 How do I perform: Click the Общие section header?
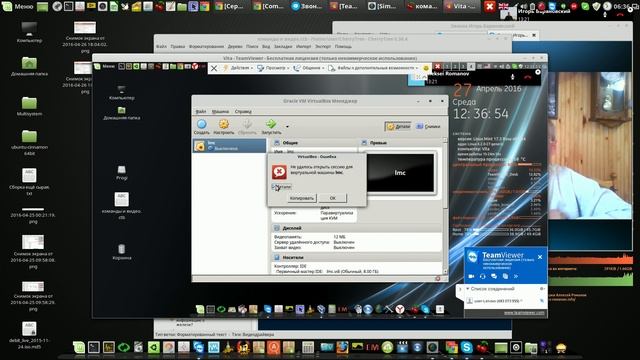290,143
